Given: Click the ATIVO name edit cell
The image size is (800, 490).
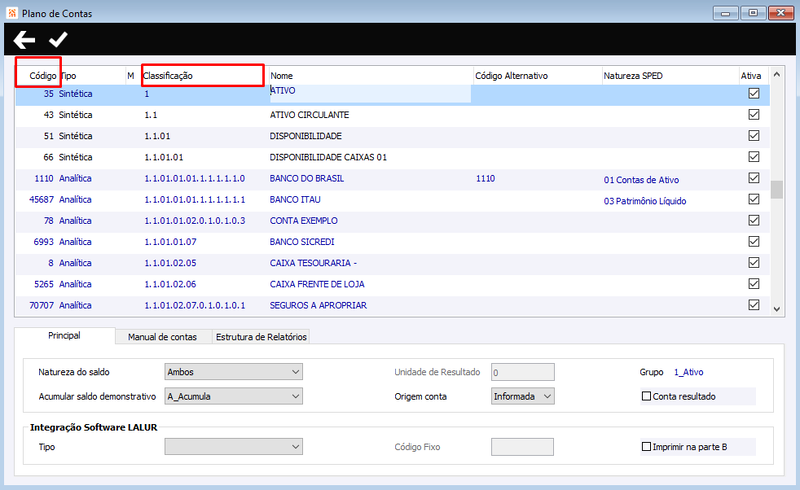Looking at the screenshot, I should click(x=370, y=93).
